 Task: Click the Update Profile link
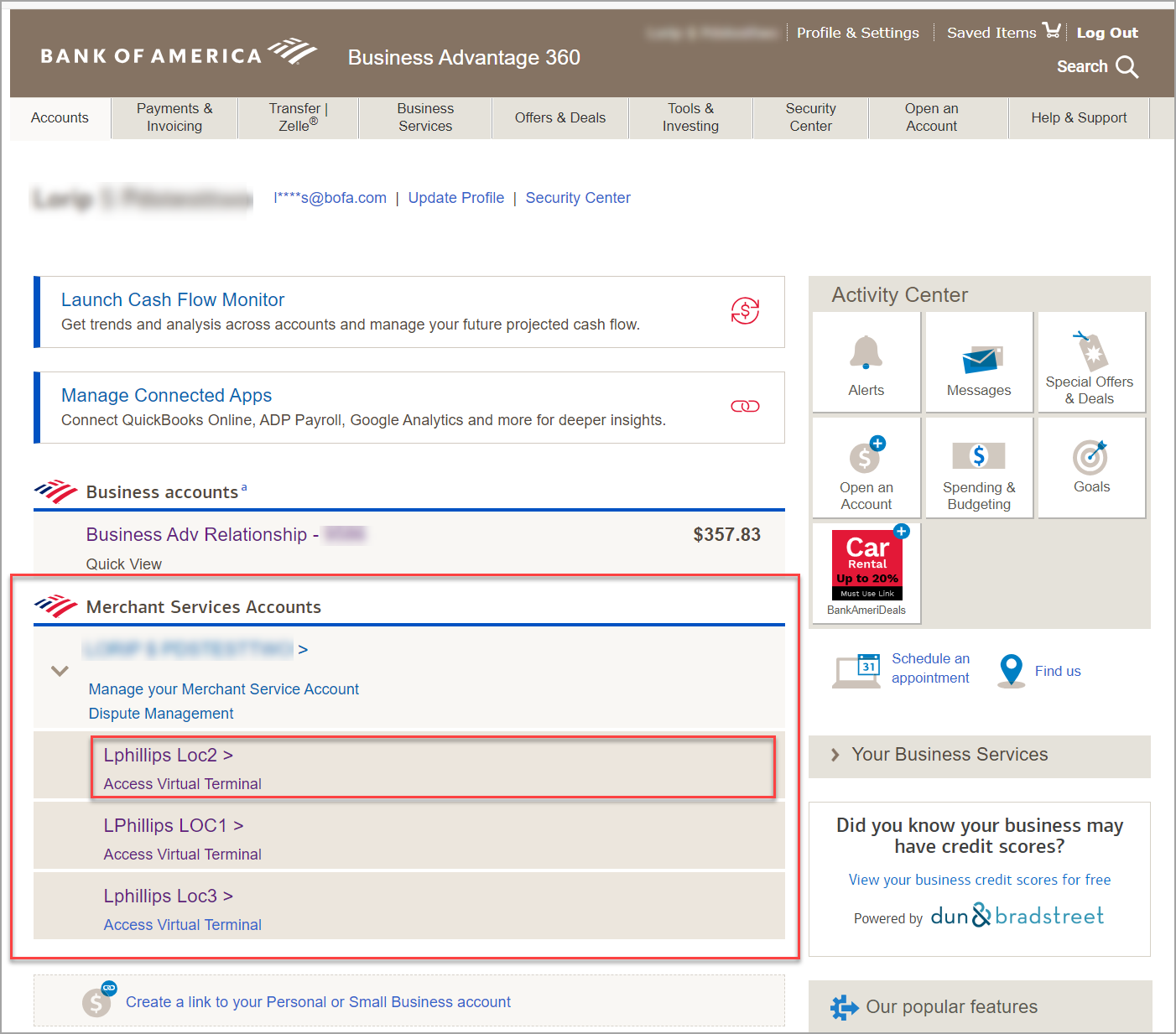coord(456,198)
